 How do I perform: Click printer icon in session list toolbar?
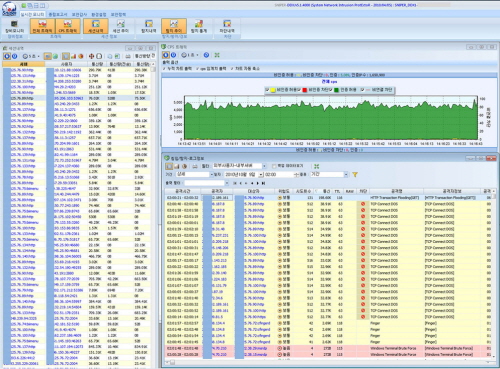(128, 56)
